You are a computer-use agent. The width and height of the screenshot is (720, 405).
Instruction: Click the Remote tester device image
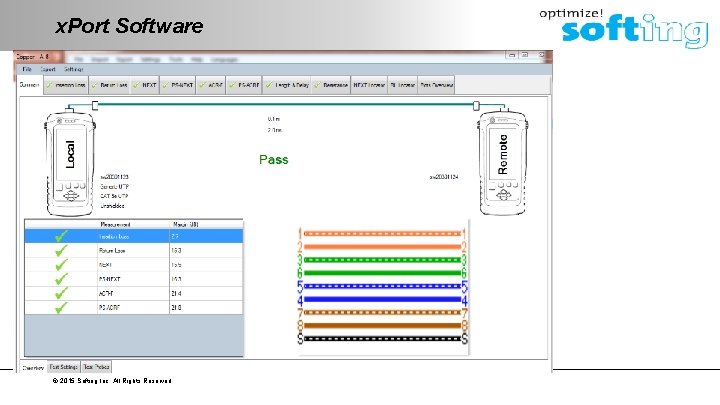click(x=503, y=161)
